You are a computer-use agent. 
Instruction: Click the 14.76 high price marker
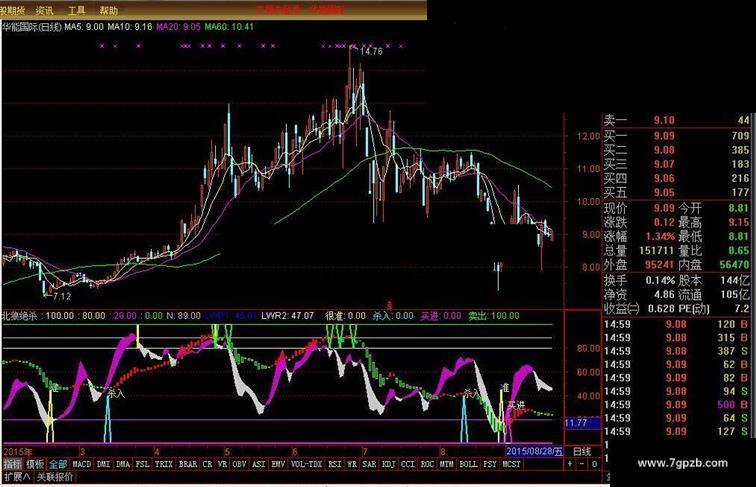[371, 51]
